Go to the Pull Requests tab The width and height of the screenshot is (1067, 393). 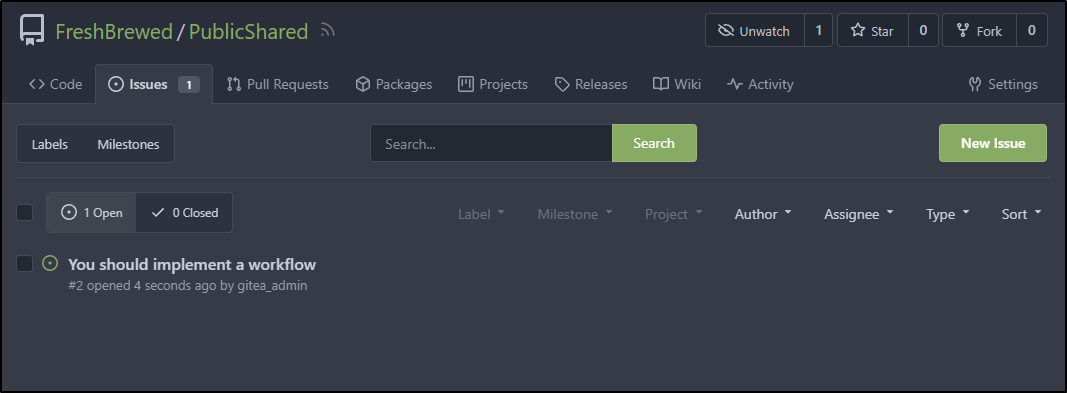pos(278,84)
